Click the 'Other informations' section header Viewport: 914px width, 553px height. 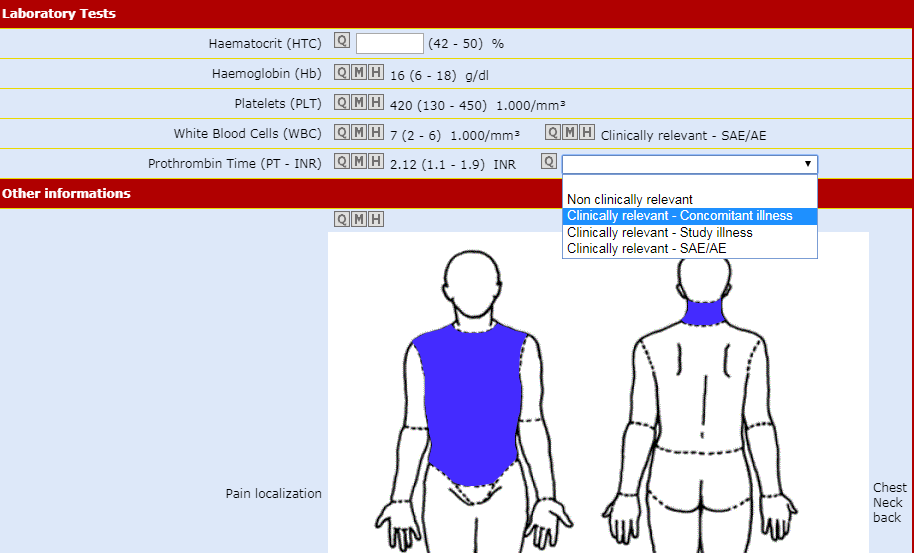pyautogui.click(x=66, y=193)
